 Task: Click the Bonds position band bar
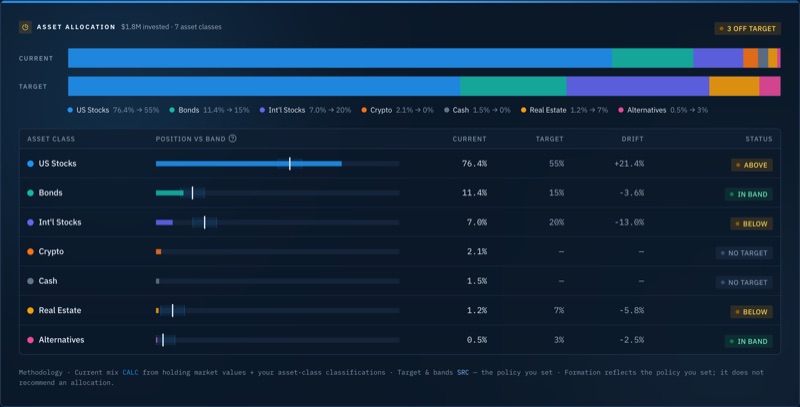pos(278,193)
